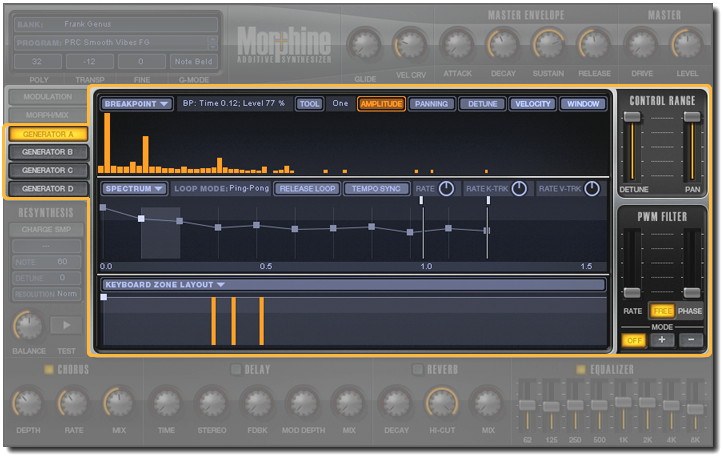This screenshot has width=723, height=456.
Task: Adjust the Vel Crv knob
Action: [x=410, y=44]
